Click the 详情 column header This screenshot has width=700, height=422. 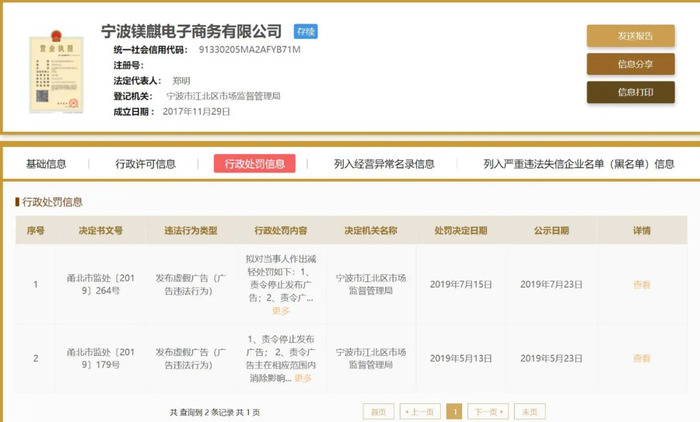click(642, 230)
